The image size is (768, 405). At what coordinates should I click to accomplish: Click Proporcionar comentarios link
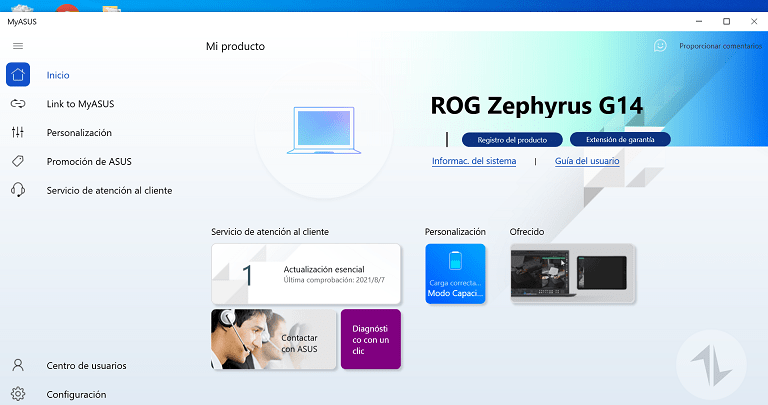[x=720, y=46]
